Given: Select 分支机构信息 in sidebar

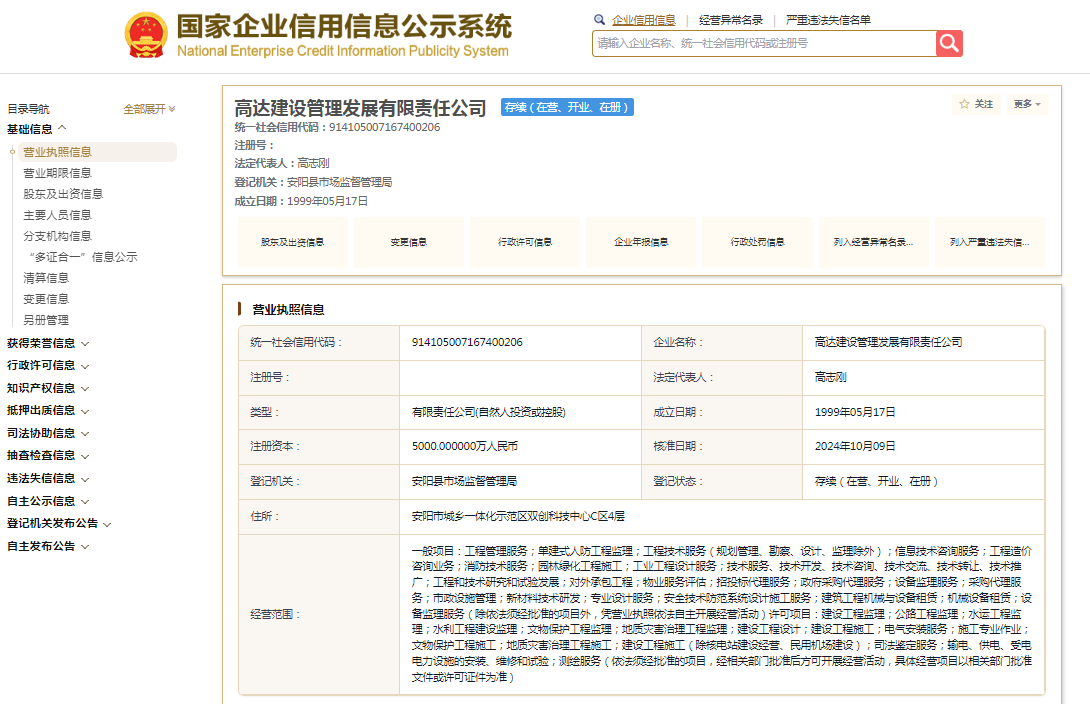Looking at the screenshot, I should point(57,236).
